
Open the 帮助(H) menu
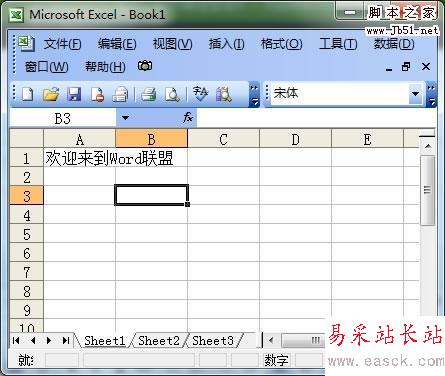click(105, 67)
